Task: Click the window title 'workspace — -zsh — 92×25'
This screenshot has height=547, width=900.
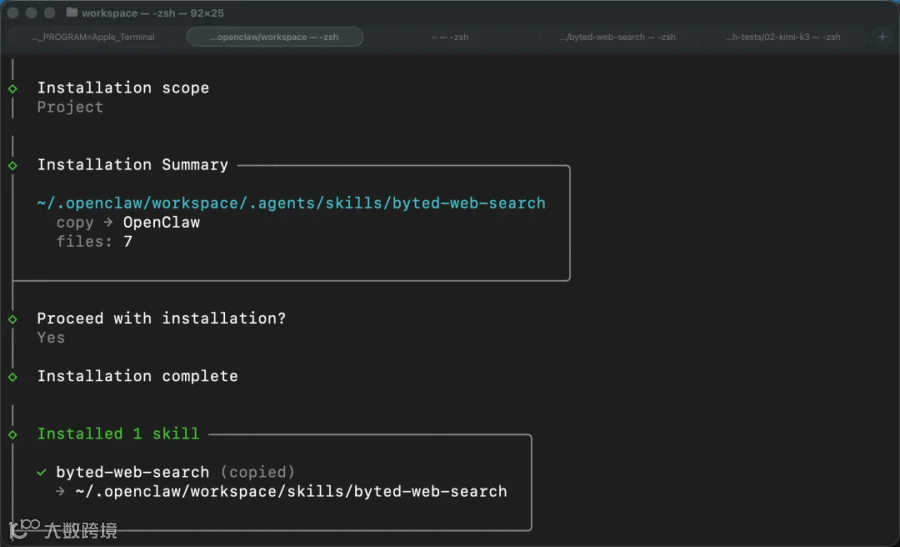Action: point(153,13)
